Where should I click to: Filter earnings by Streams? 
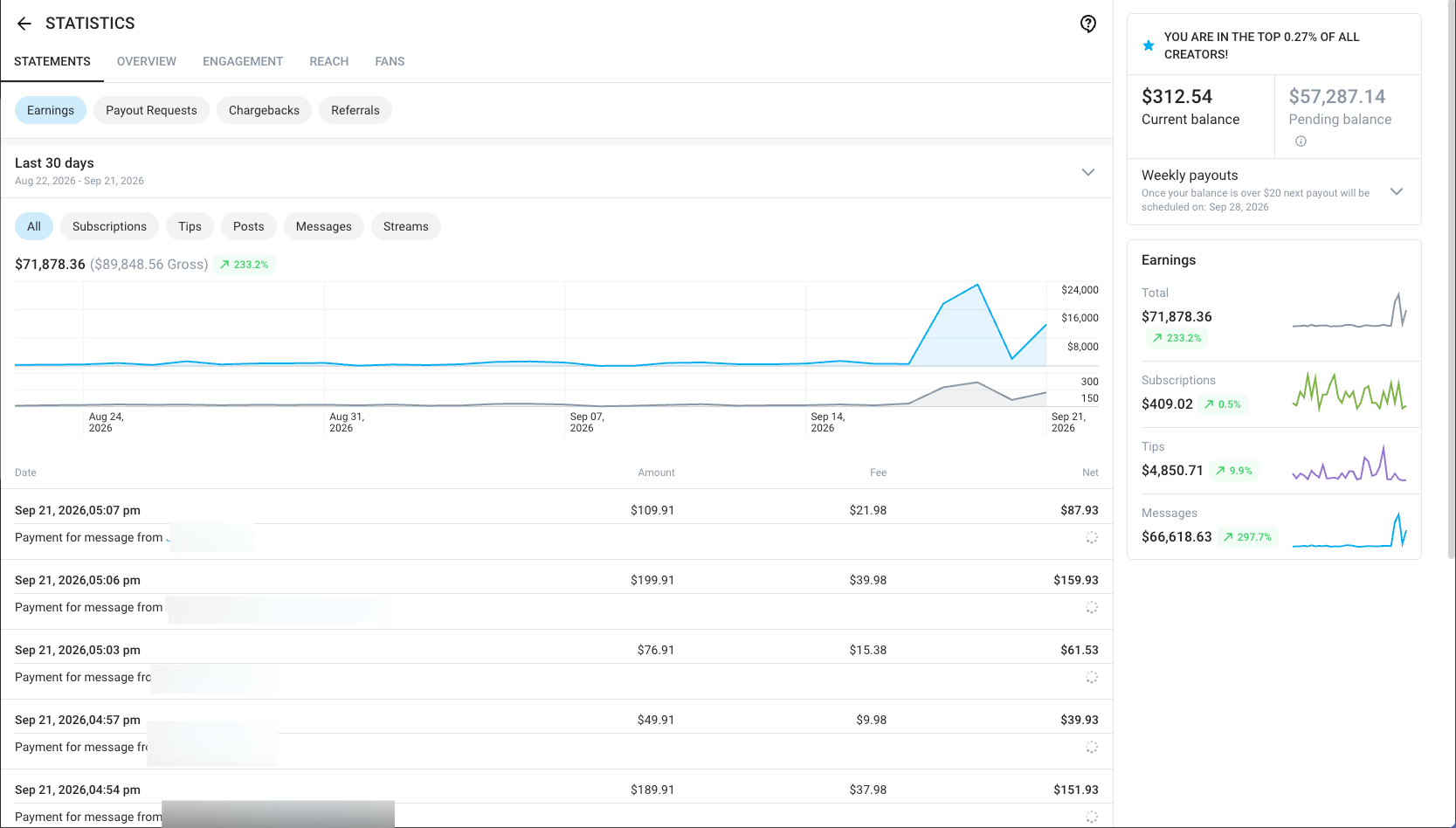[406, 226]
